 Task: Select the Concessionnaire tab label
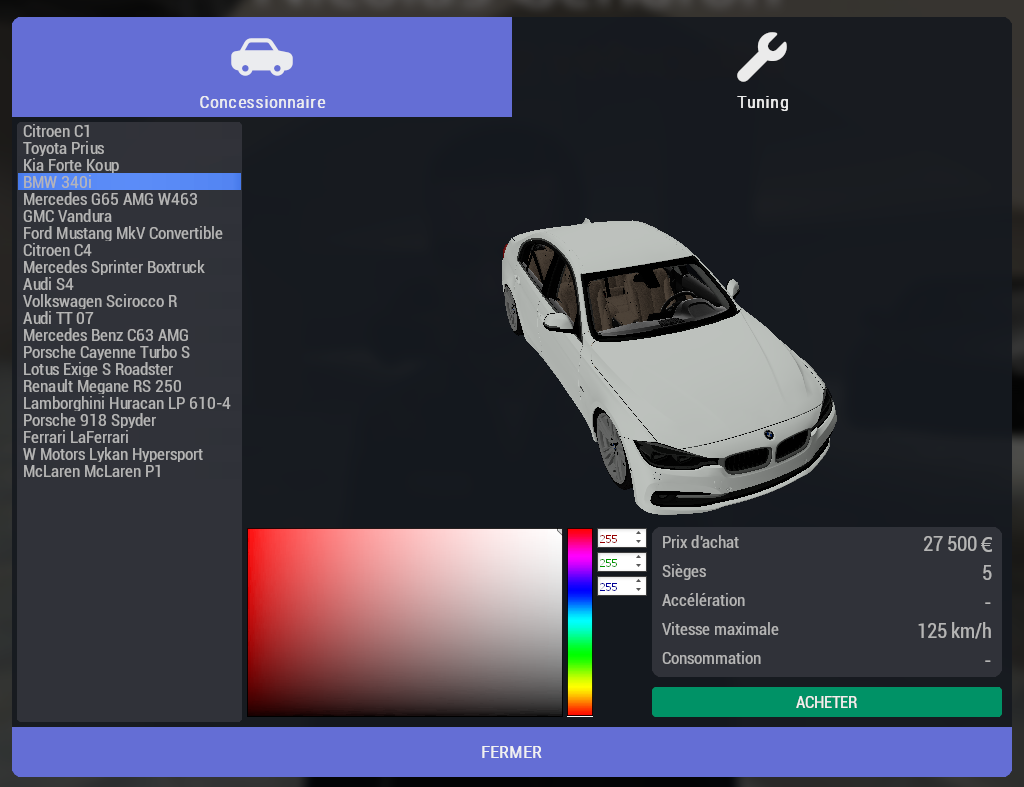coord(262,103)
